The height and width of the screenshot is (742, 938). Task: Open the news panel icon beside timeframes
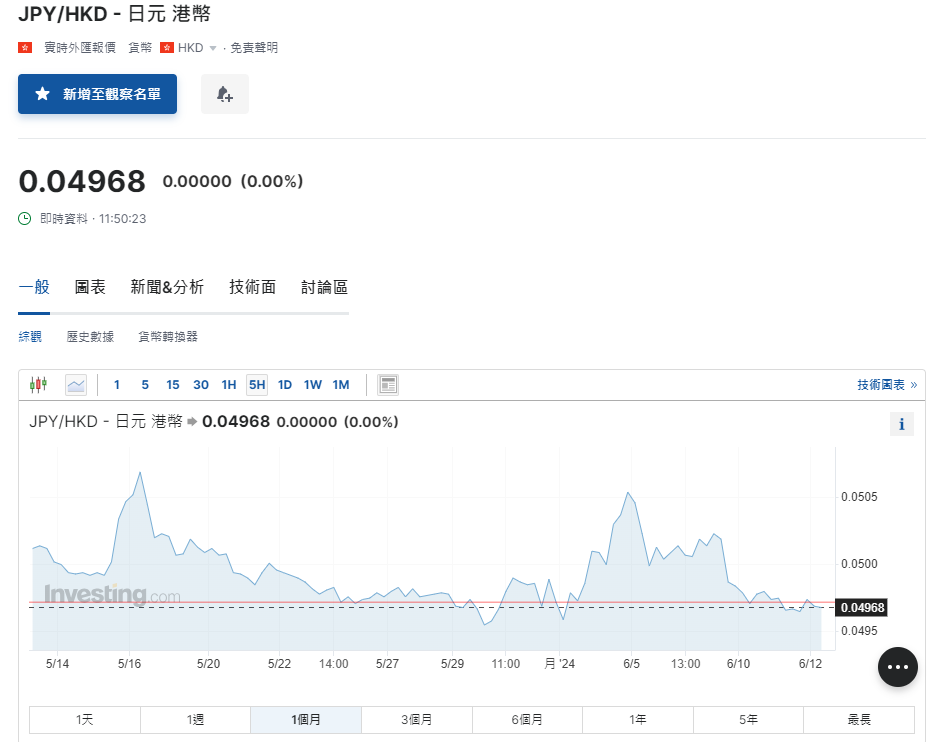388,383
